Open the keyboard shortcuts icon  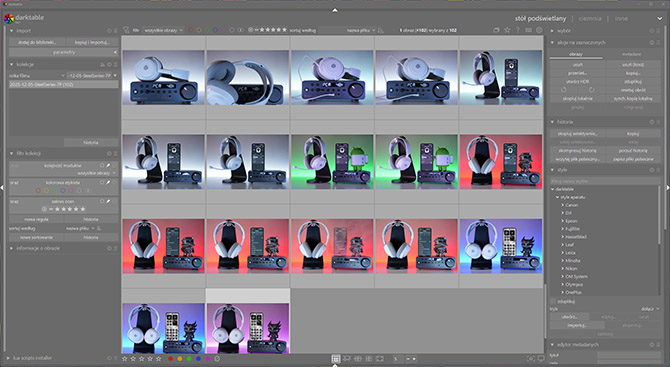[529, 30]
